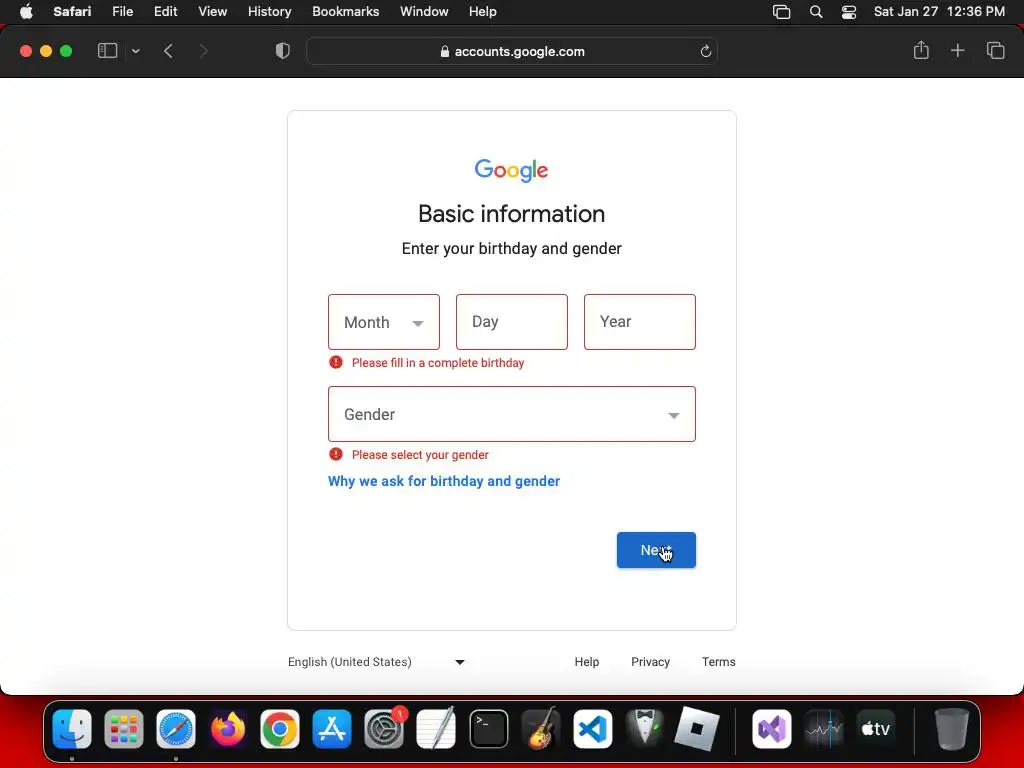Open the English (United States) language selector
The height and width of the screenshot is (768, 1024).
[376, 662]
